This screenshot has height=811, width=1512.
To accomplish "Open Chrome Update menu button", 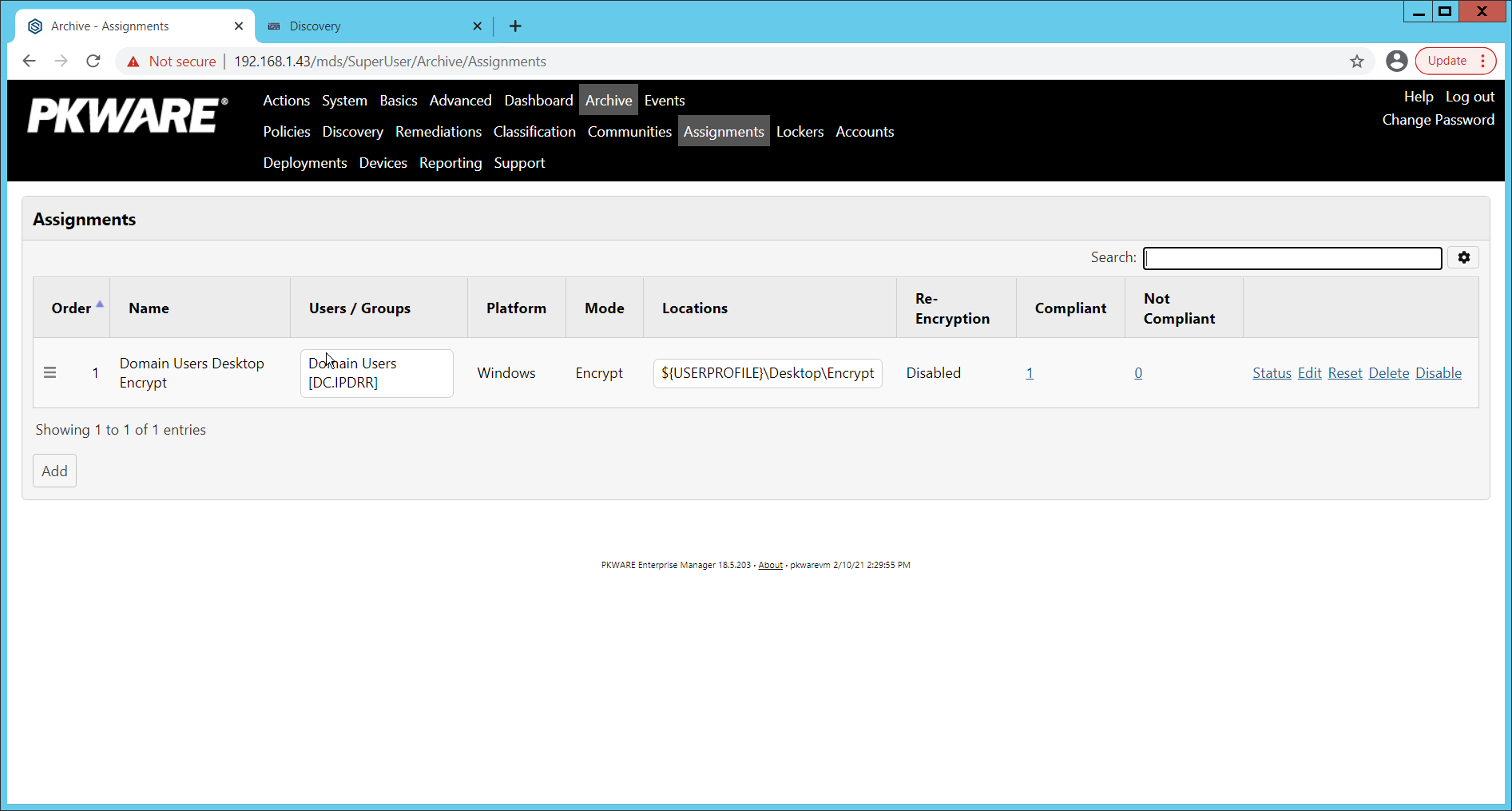I will pos(1455,62).
